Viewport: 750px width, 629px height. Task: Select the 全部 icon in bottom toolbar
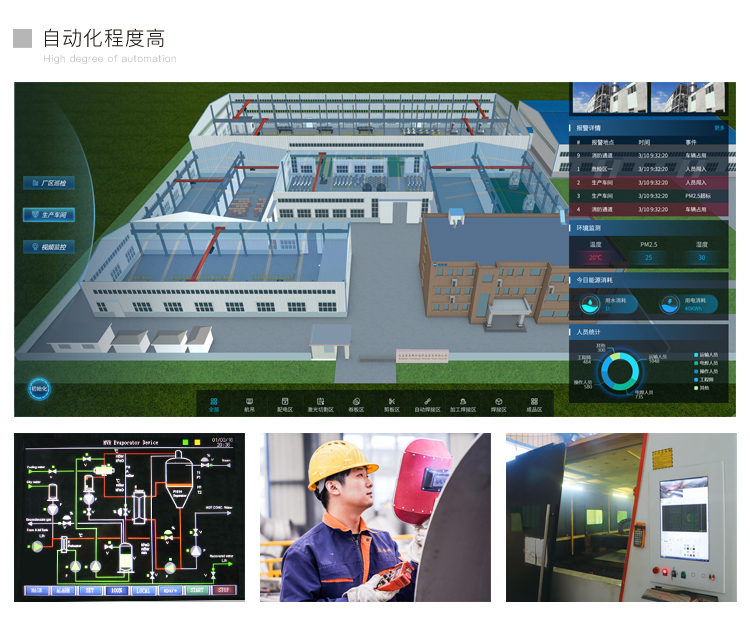click(x=213, y=403)
